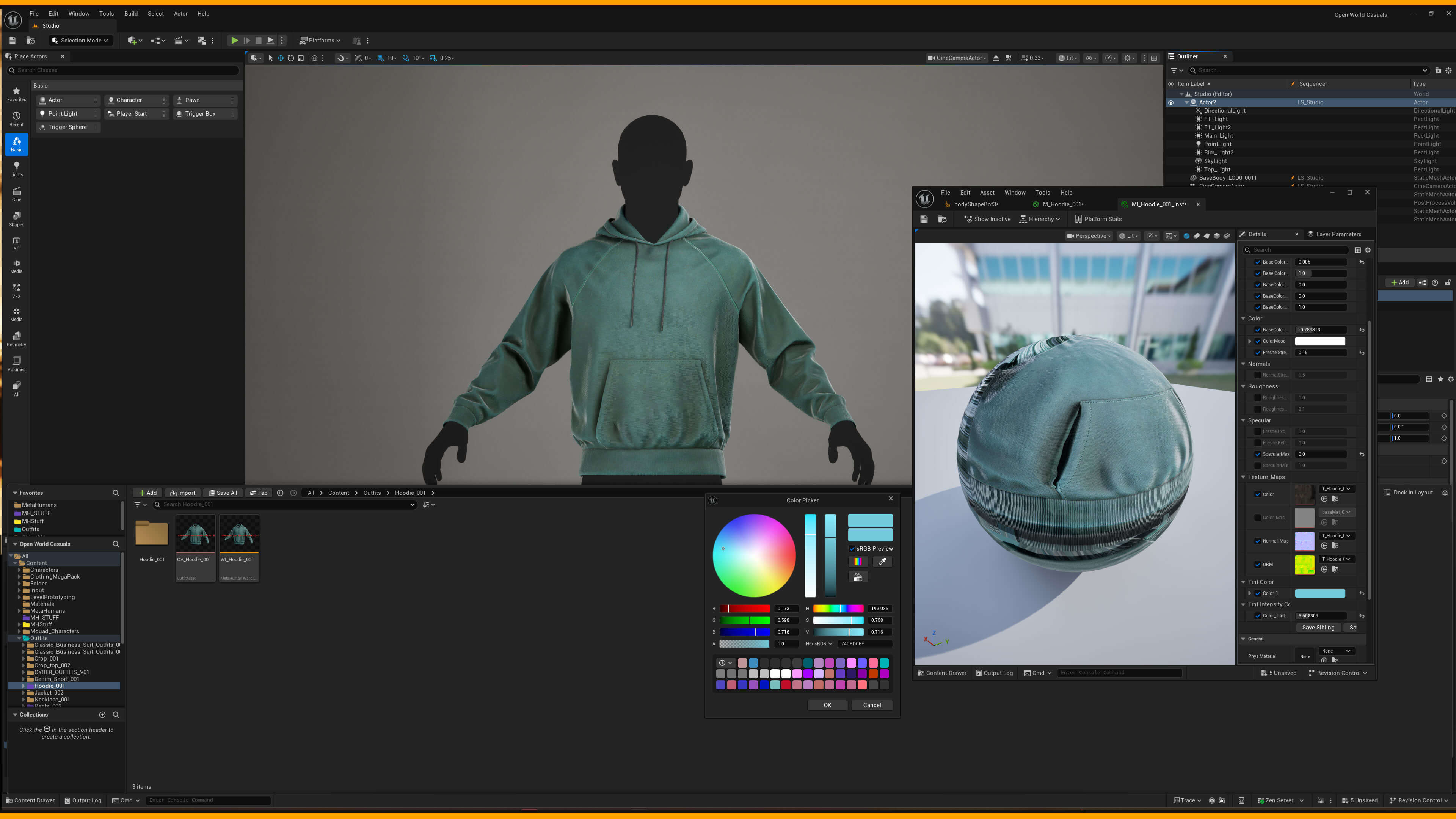Open Selection Mode dropdown
The image size is (1456, 819).
[x=80, y=41]
